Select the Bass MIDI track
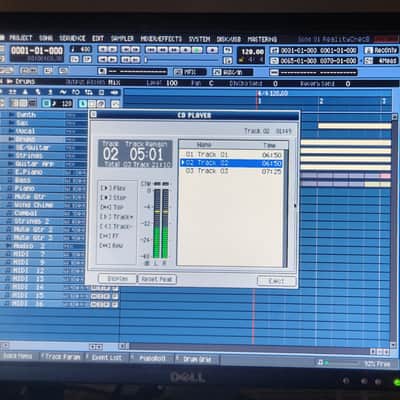This screenshot has width=400, height=400. [x=23, y=180]
